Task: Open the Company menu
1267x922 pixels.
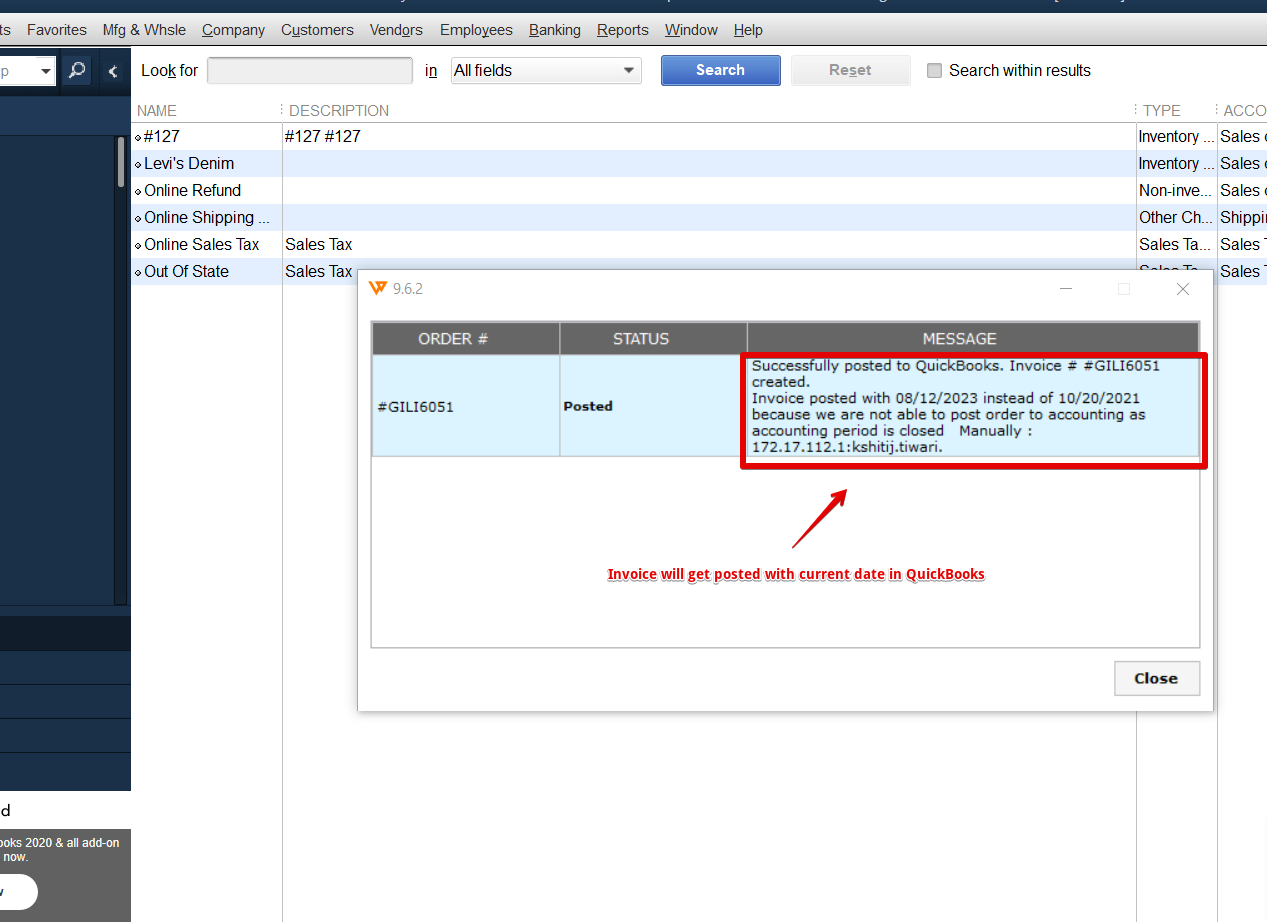Action: 233,30
